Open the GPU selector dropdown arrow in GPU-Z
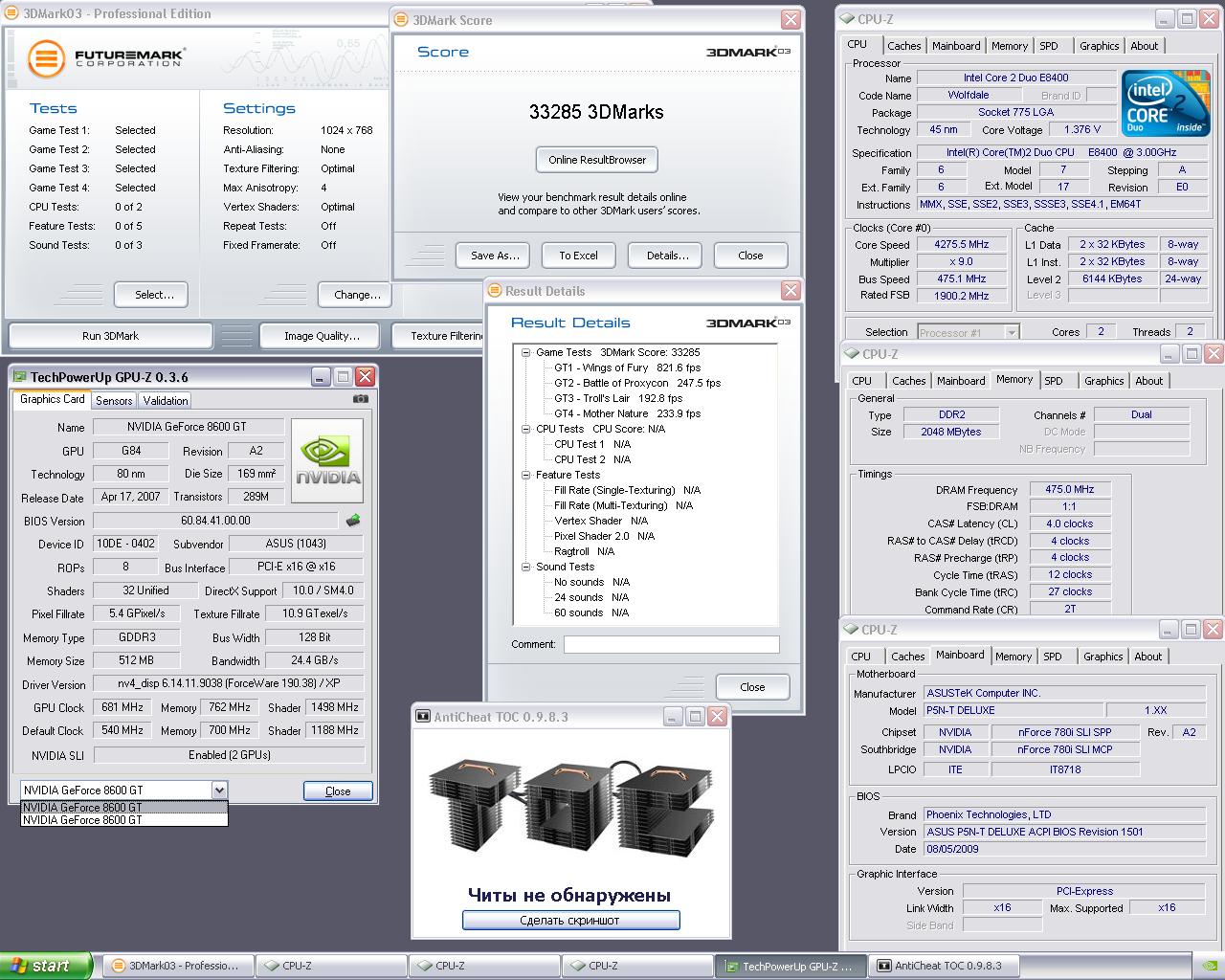 [219, 790]
